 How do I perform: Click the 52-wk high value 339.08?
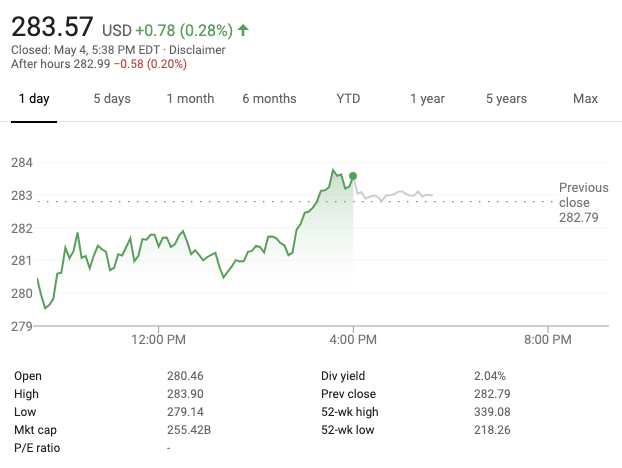click(x=491, y=411)
